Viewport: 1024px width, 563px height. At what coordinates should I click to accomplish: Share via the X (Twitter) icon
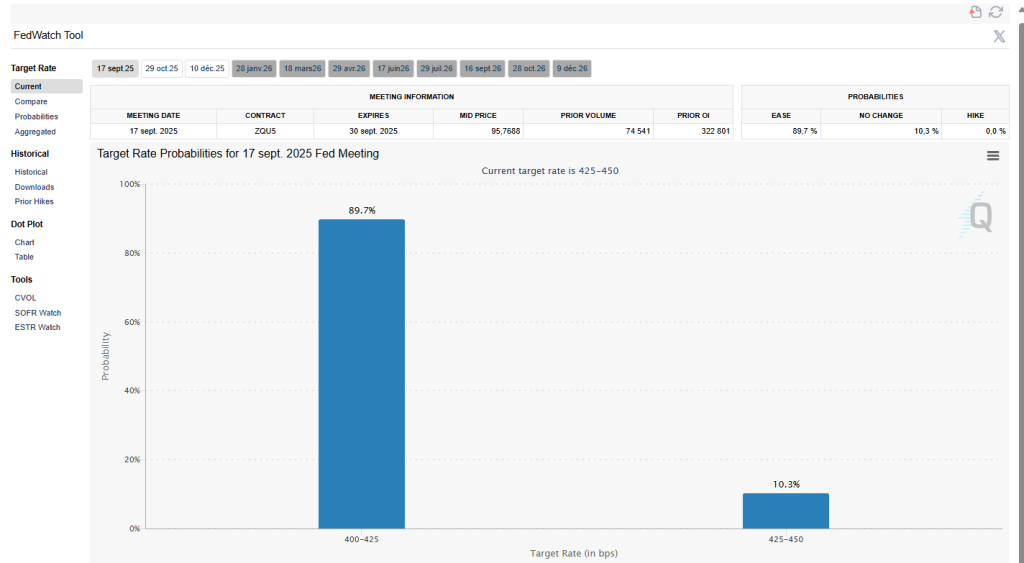(998, 37)
